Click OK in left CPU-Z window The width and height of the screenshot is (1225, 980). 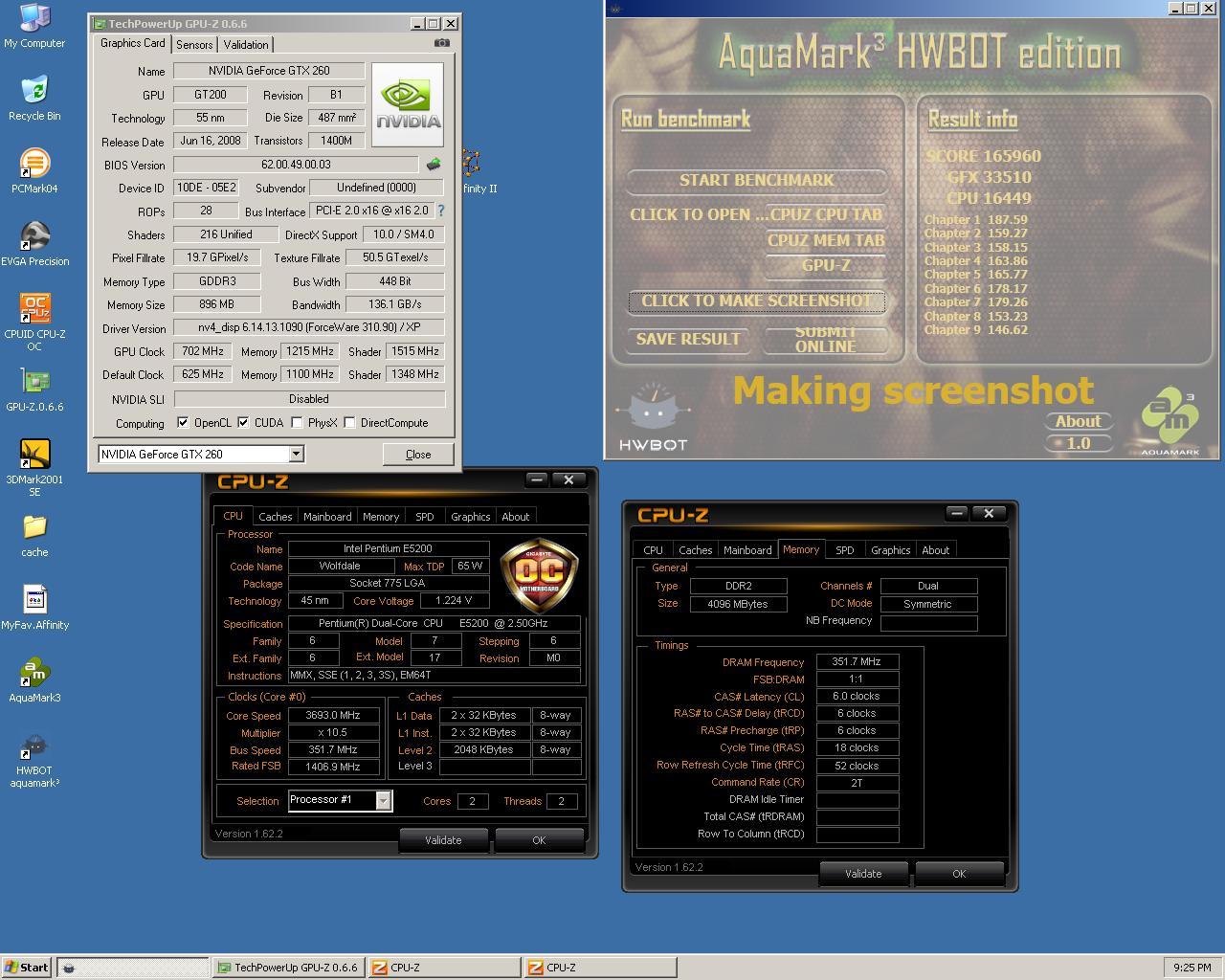click(539, 840)
